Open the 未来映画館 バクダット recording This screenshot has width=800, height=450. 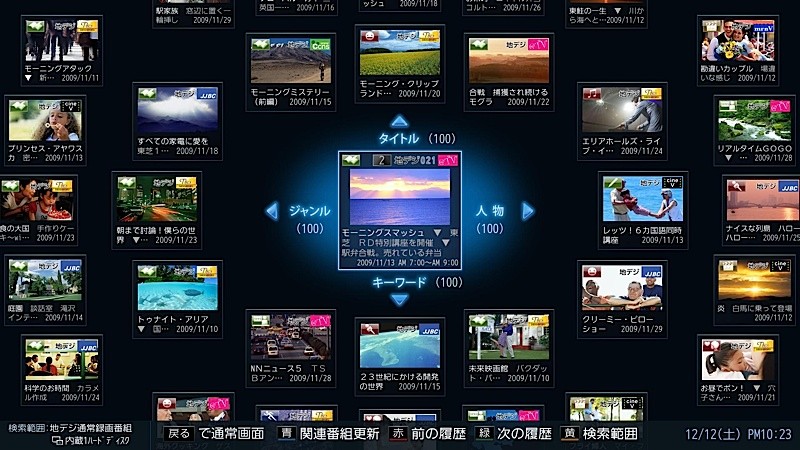coord(509,348)
